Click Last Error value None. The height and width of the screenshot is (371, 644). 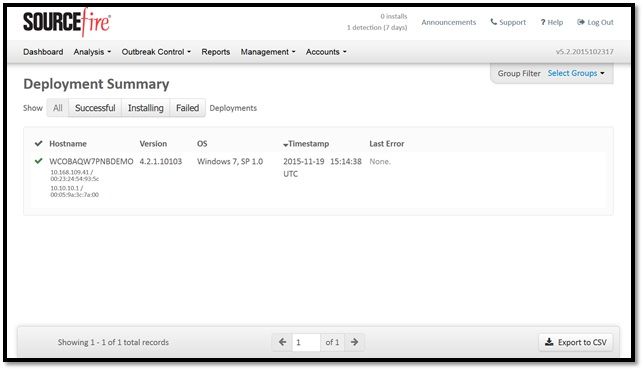380,161
